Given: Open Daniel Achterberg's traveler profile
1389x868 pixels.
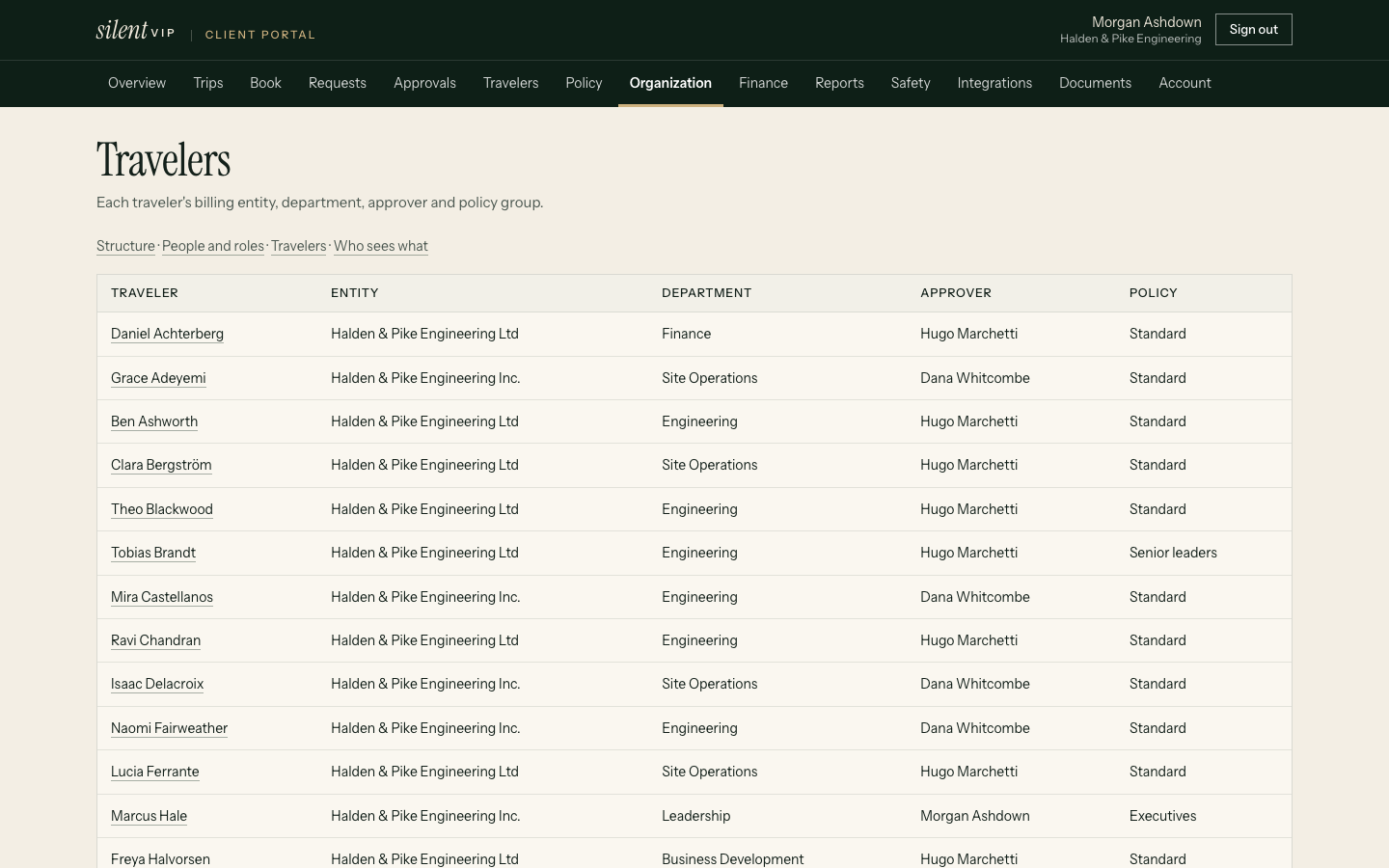Looking at the screenshot, I should (167, 334).
